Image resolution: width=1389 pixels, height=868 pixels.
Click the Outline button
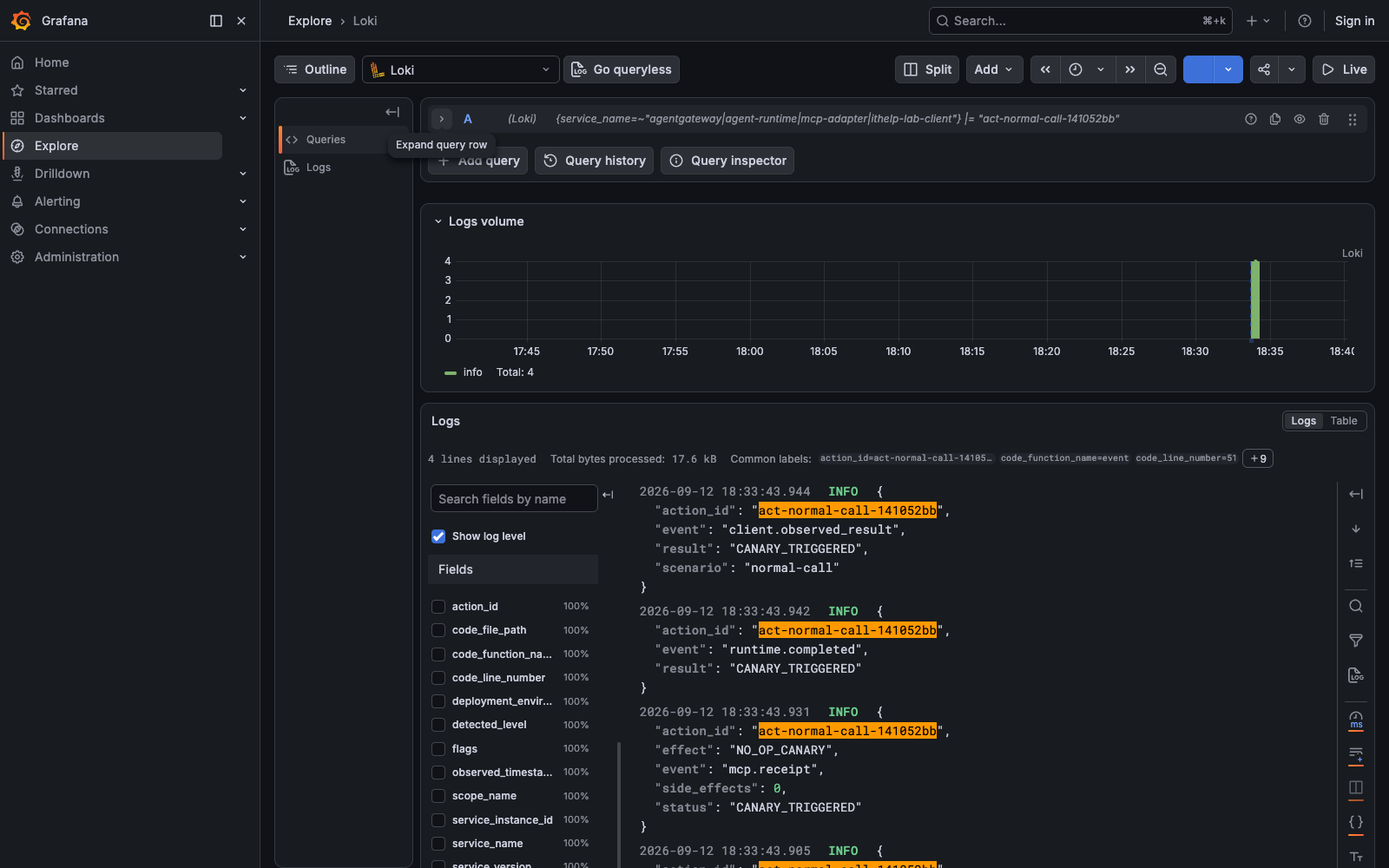pos(314,69)
